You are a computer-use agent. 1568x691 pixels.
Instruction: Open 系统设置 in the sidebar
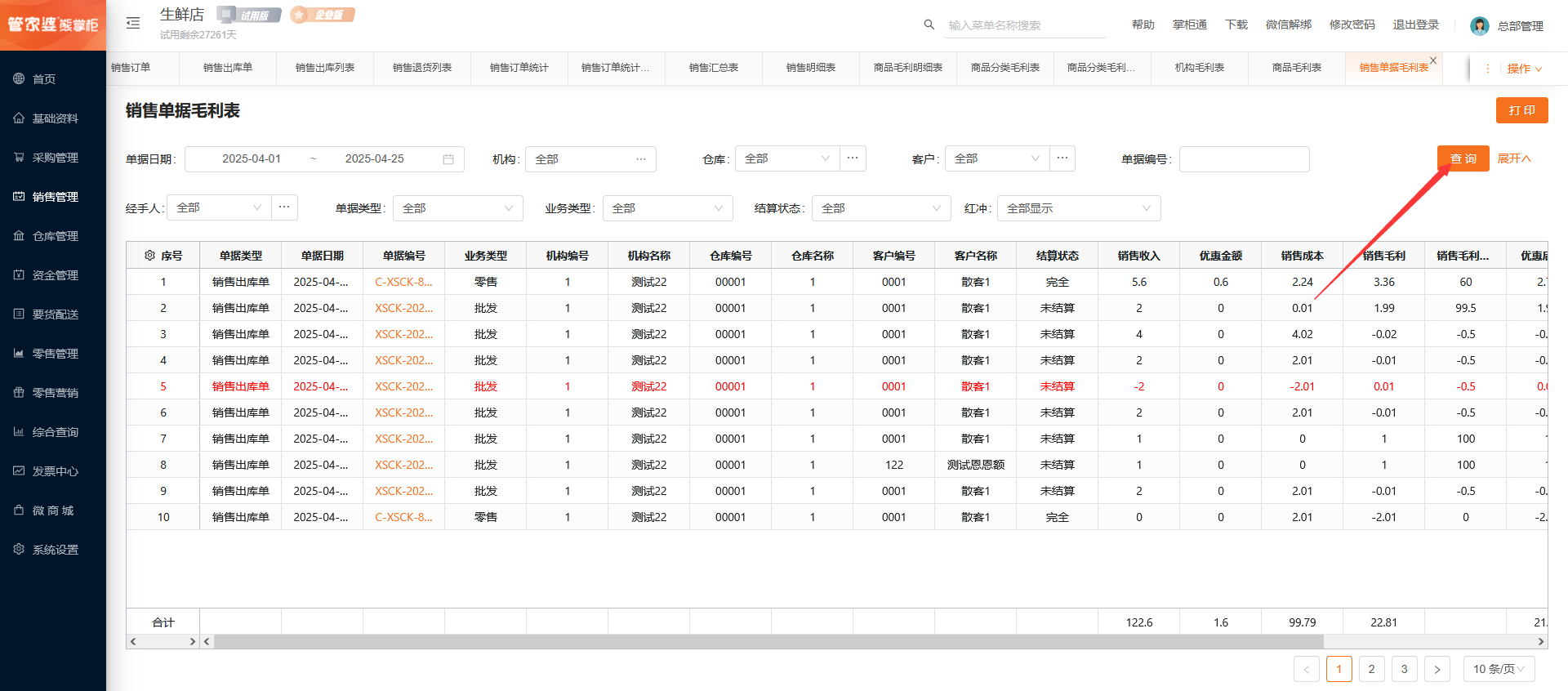coord(53,550)
